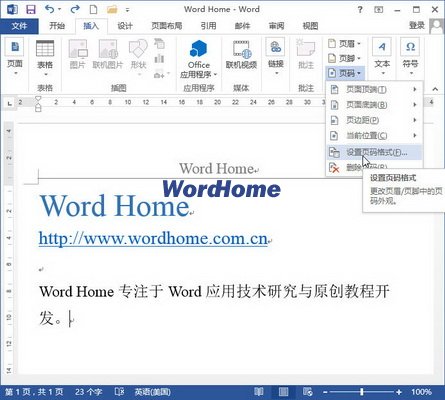The width and height of the screenshot is (445, 400).
Task: Expand the 页边距(P) submenu
Action: pyautogui.click(x=374, y=120)
